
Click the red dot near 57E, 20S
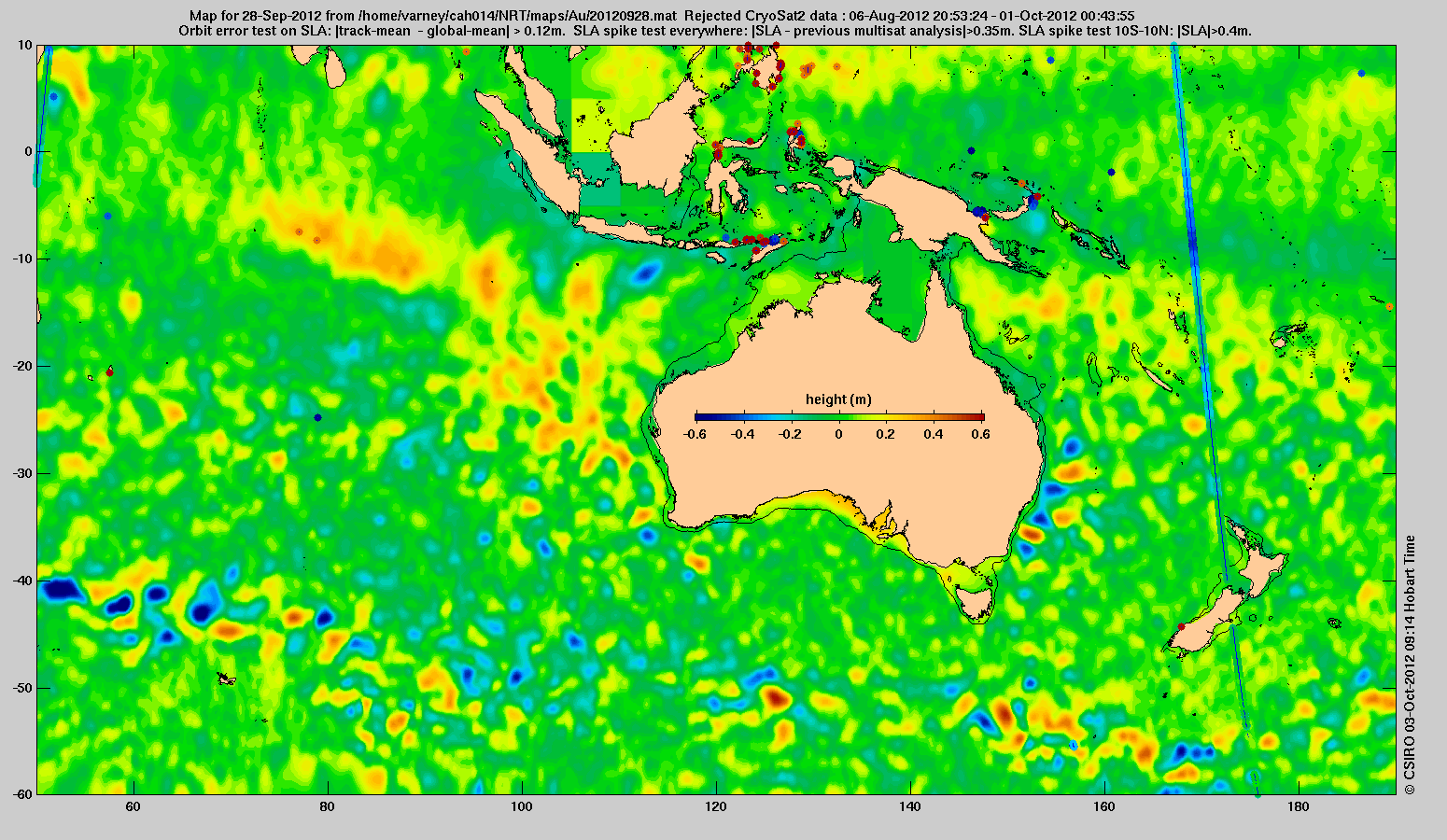(x=109, y=372)
